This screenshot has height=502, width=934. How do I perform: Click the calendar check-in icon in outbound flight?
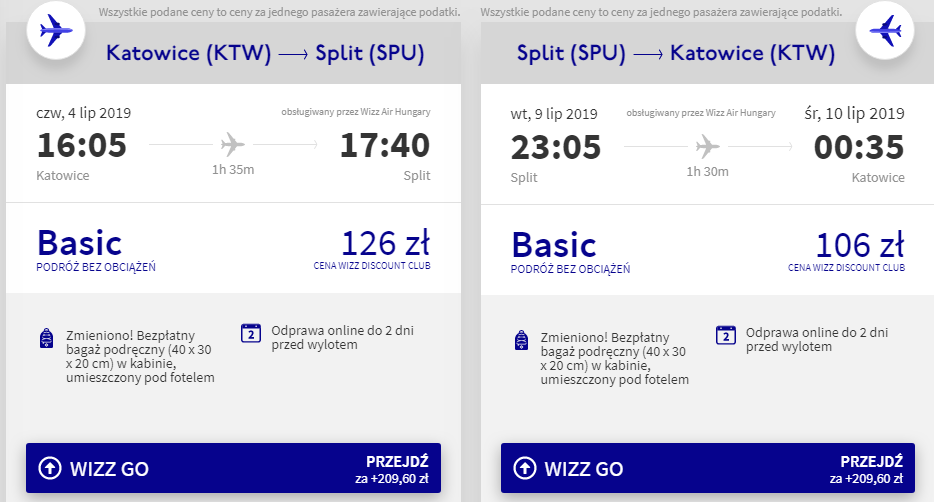pos(251,333)
